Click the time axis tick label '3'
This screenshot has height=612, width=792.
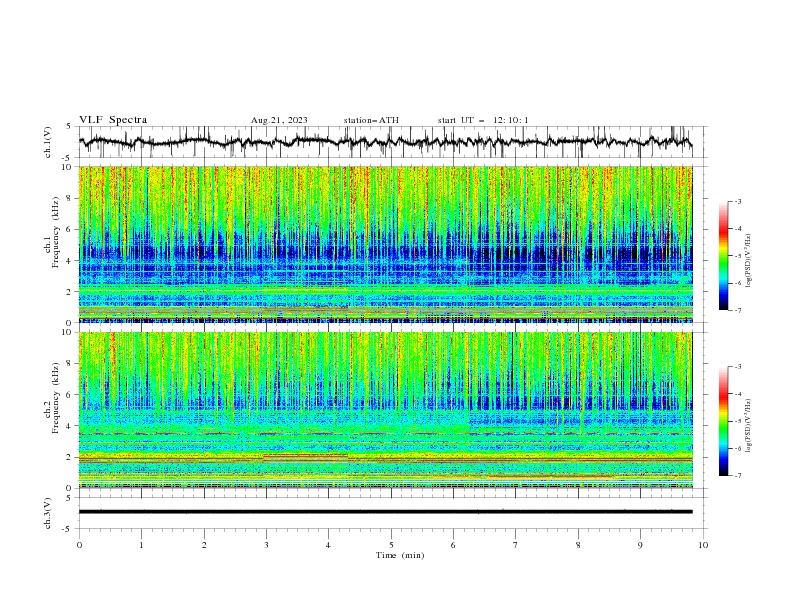click(x=266, y=545)
